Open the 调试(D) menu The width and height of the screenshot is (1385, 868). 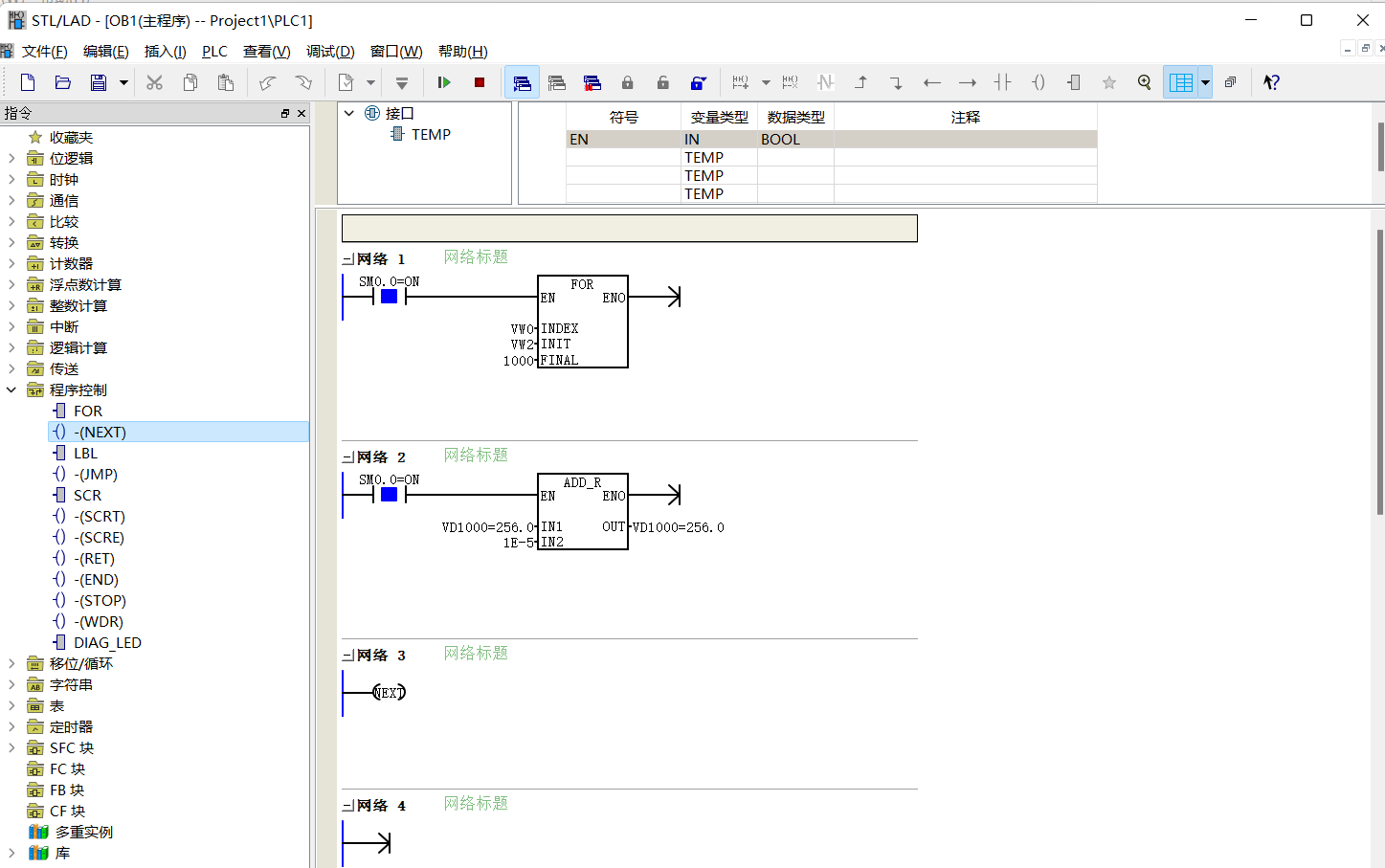(330, 52)
